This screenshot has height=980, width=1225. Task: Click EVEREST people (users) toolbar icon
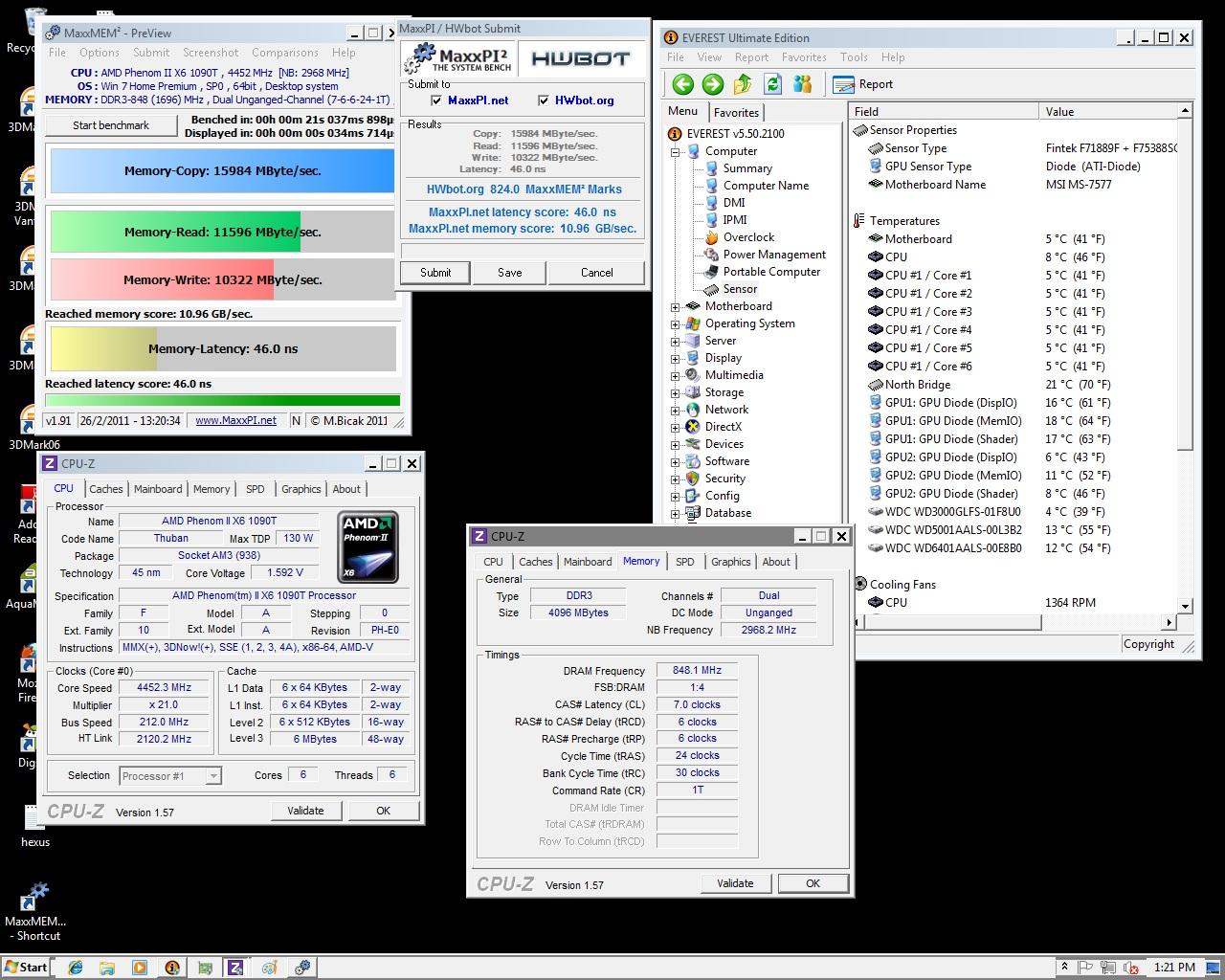pos(802,84)
